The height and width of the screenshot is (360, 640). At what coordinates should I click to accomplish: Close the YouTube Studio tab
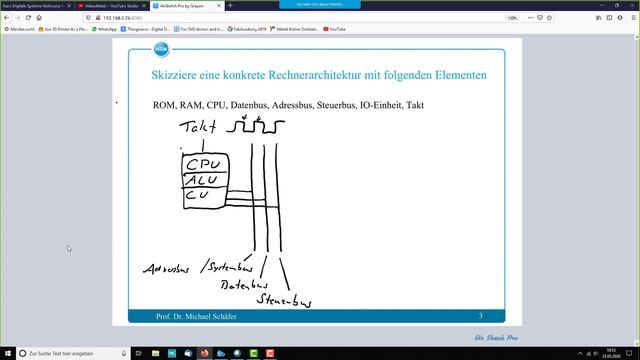click(144, 6)
